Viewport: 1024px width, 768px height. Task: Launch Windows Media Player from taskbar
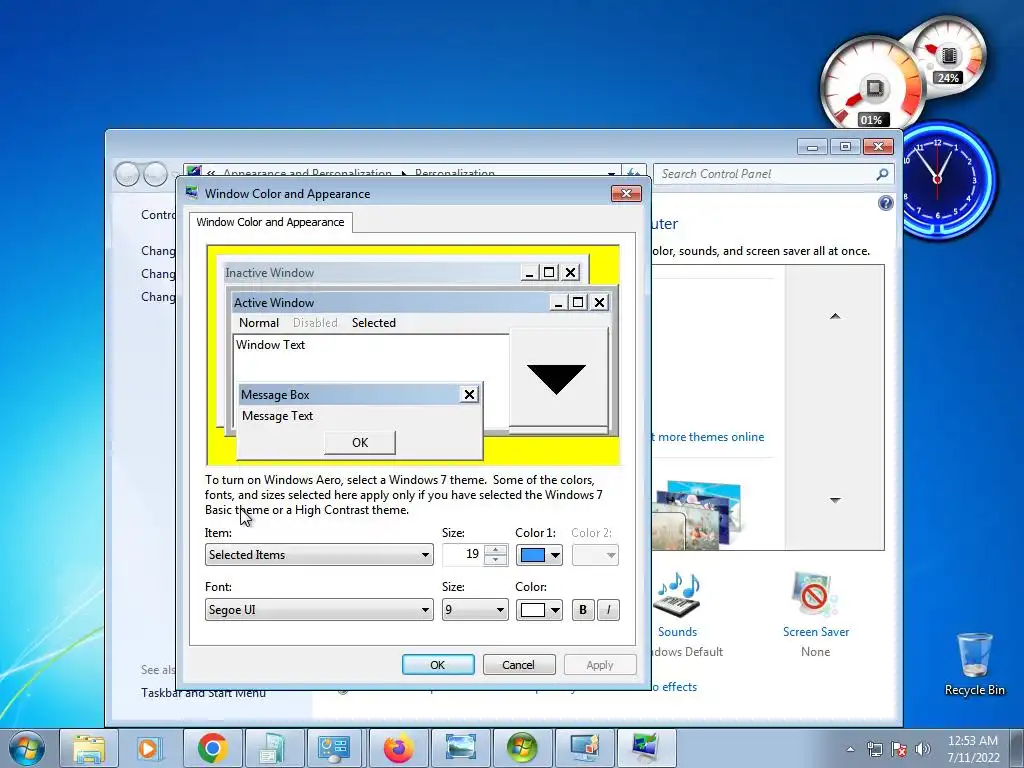(x=150, y=748)
